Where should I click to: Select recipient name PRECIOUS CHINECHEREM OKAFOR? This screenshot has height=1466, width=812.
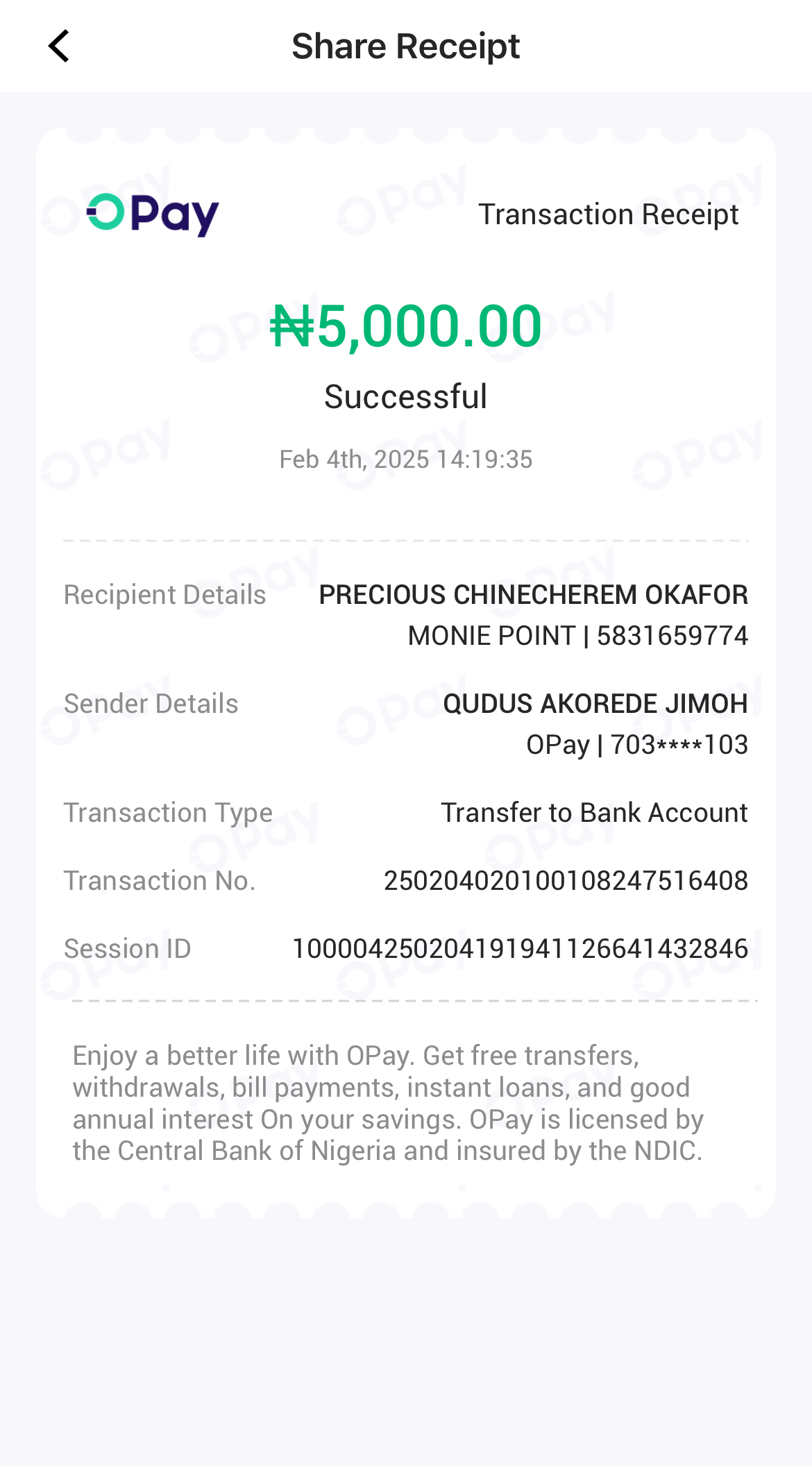coord(533,595)
